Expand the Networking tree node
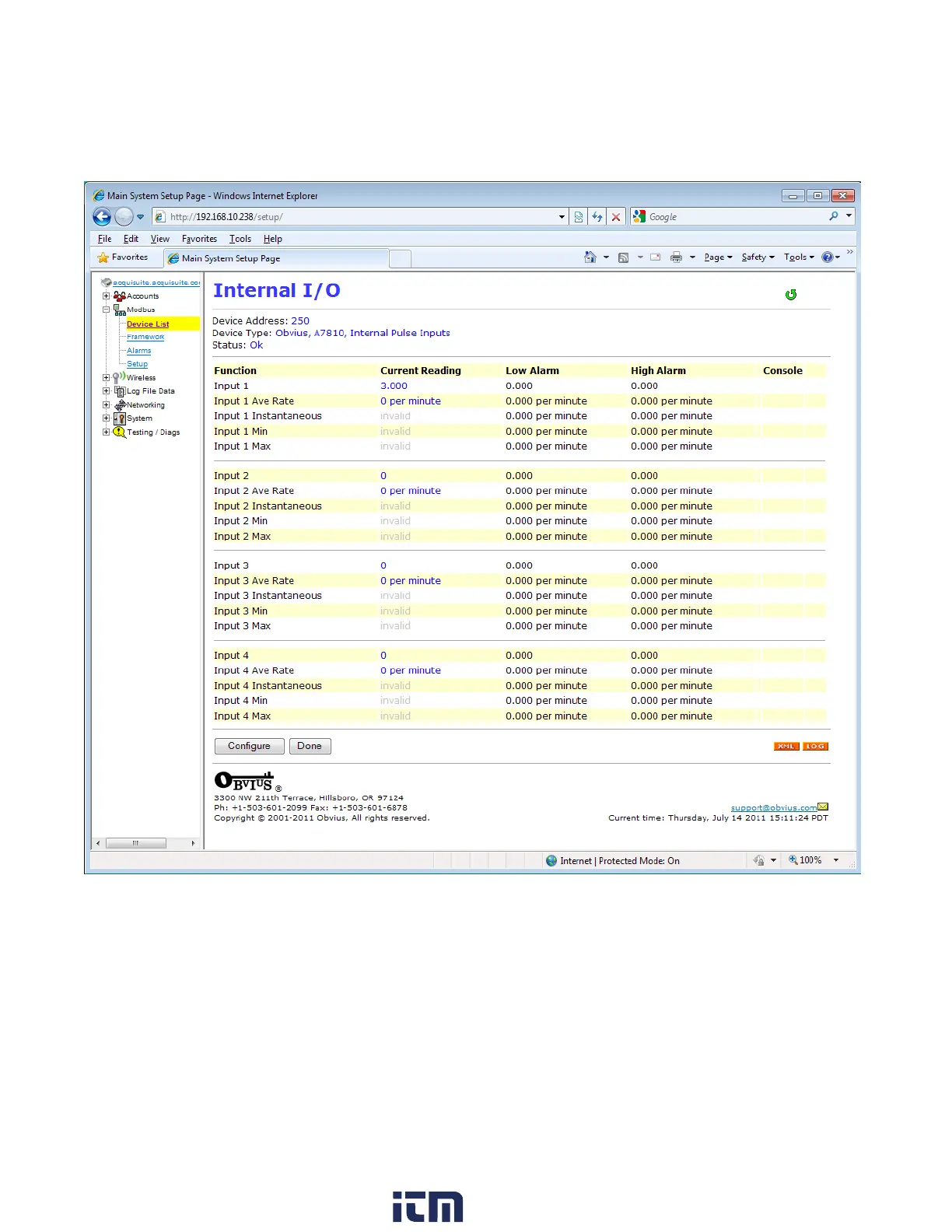Image resolution: width=952 pixels, height=1232 pixels. [107, 405]
